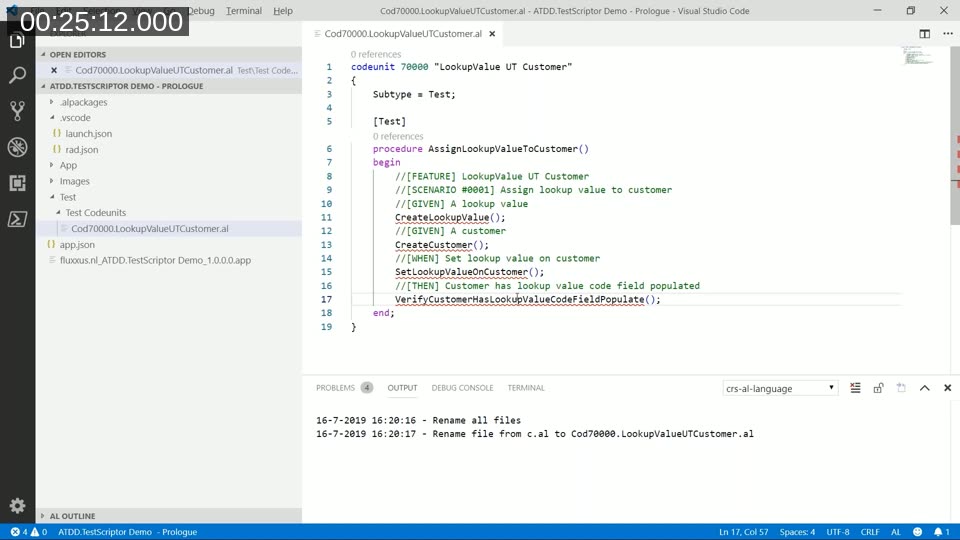The width and height of the screenshot is (960, 540).
Task: Open rad.json file
Action: coord(82,149)
